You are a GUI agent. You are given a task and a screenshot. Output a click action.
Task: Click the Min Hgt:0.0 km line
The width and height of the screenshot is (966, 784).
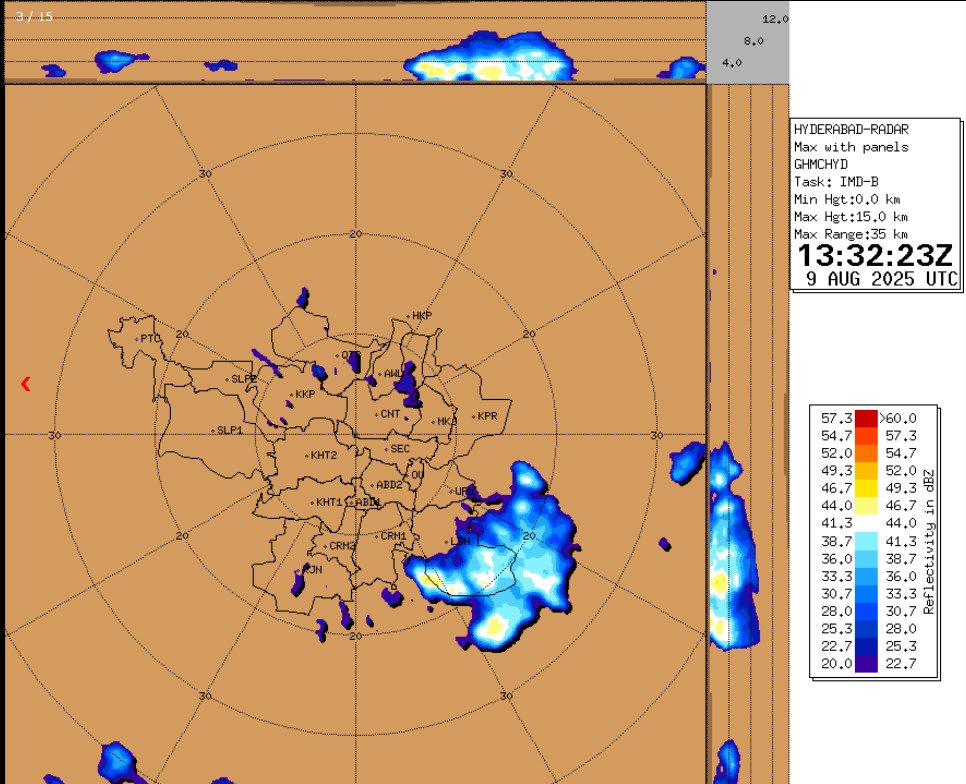point(847,199)
